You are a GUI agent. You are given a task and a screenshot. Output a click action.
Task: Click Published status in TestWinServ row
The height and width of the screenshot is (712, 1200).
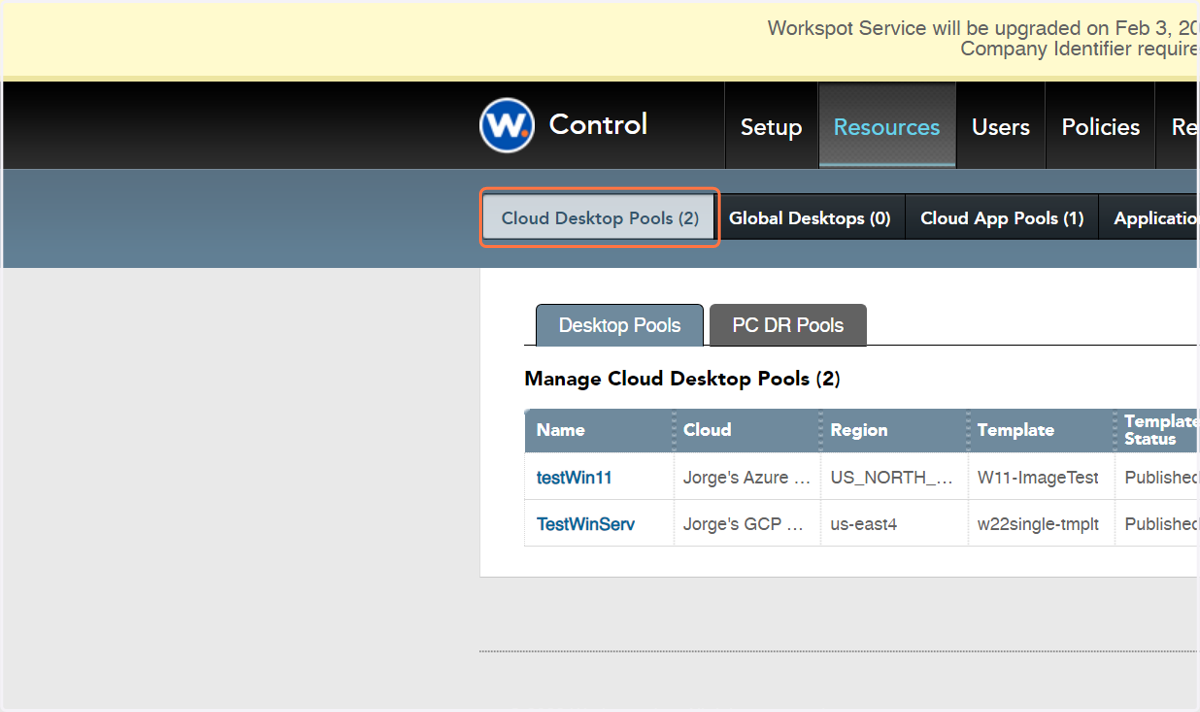1158,524
